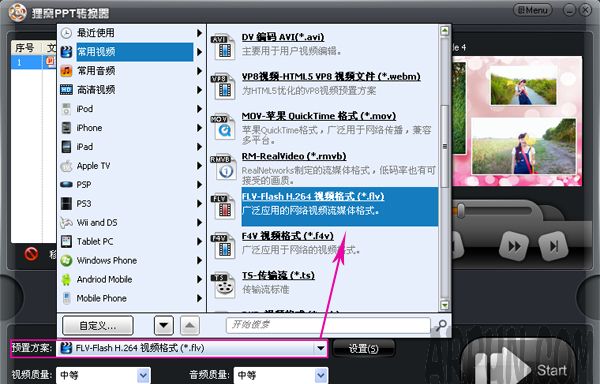The image size is (600, 384).
Task: Click the down arrow button beside 自定义
Action: (x=164, y=326)
